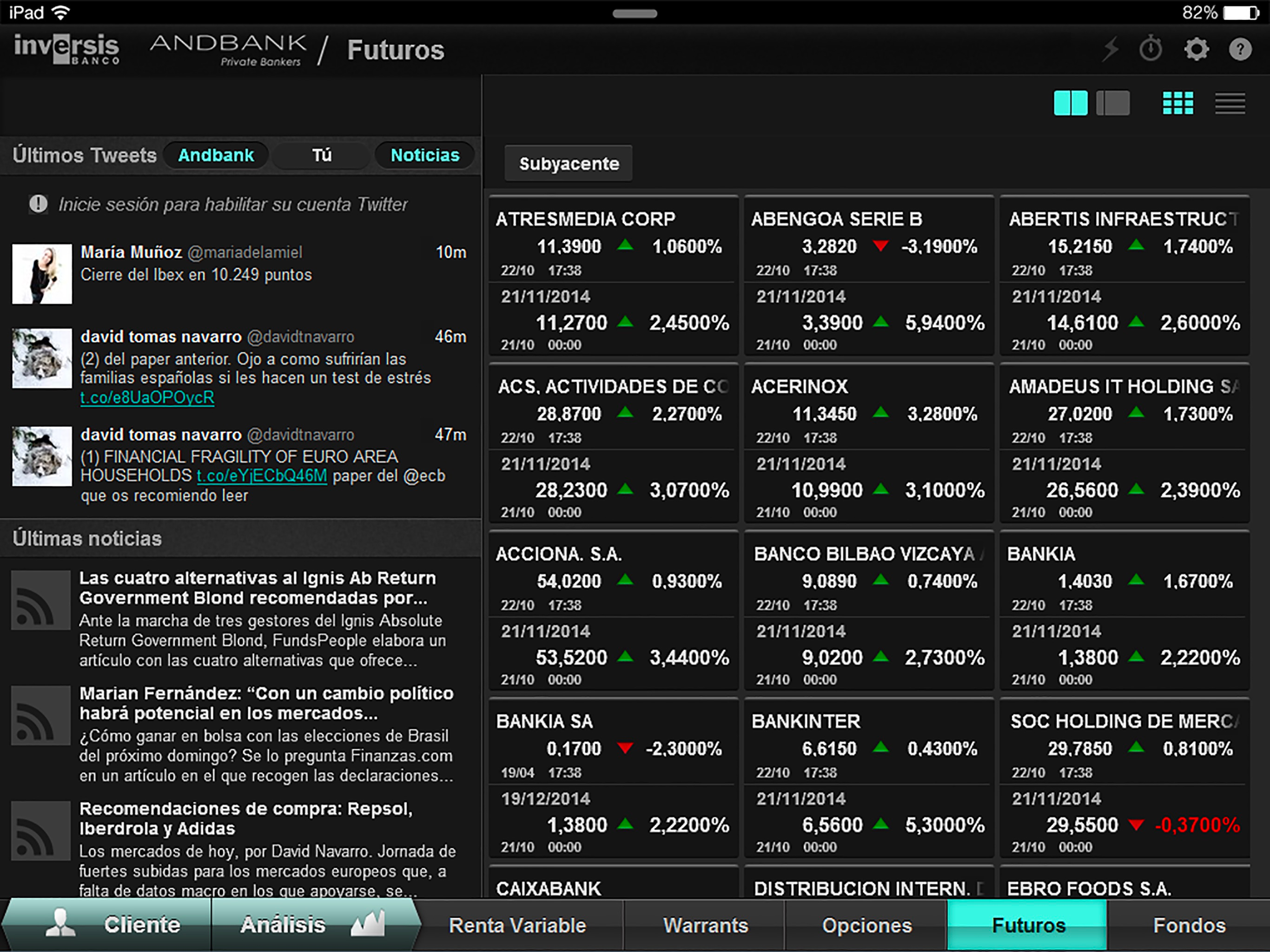1270x952 pixels.
Task: Tap the RSS icon beside Ignis Ab Return news
Action: tap(41, 601)
